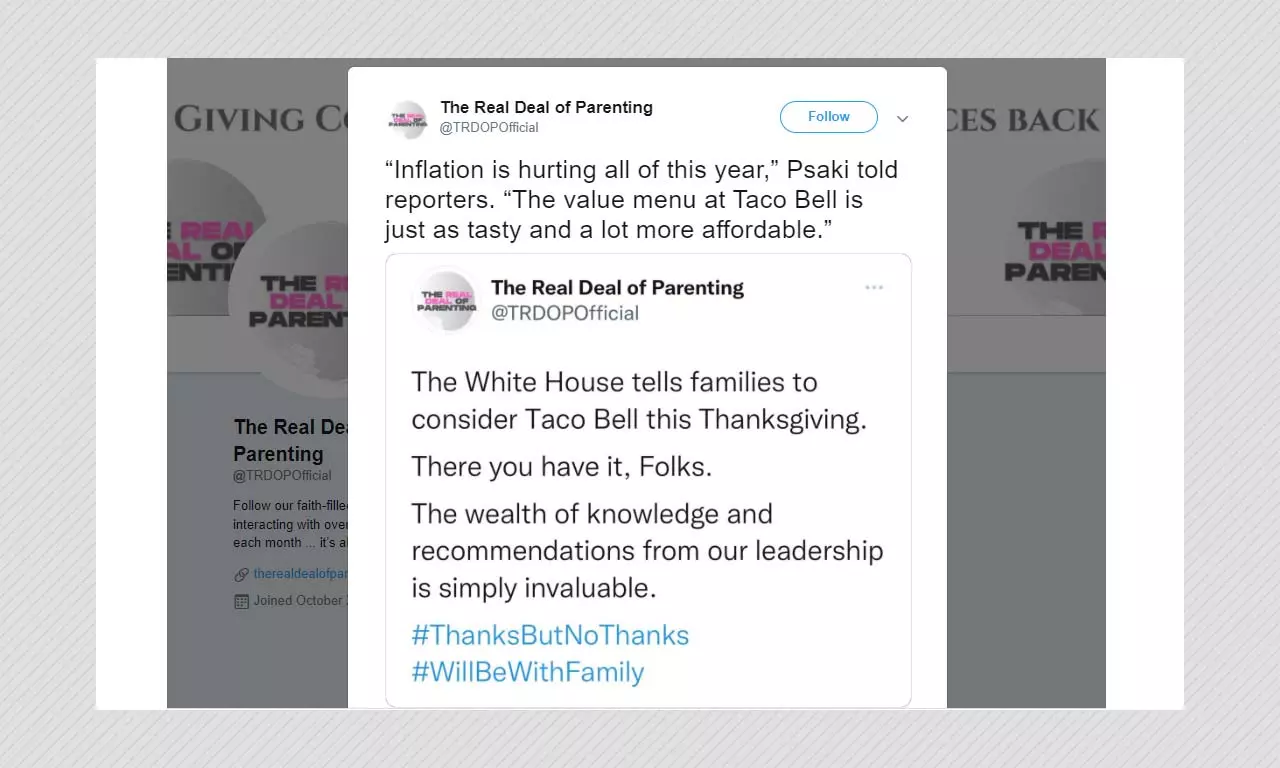Click the @TRDOPOfficial handle on the background profile
Viewport: 1280px width, 768px height.
click(282, 475)
